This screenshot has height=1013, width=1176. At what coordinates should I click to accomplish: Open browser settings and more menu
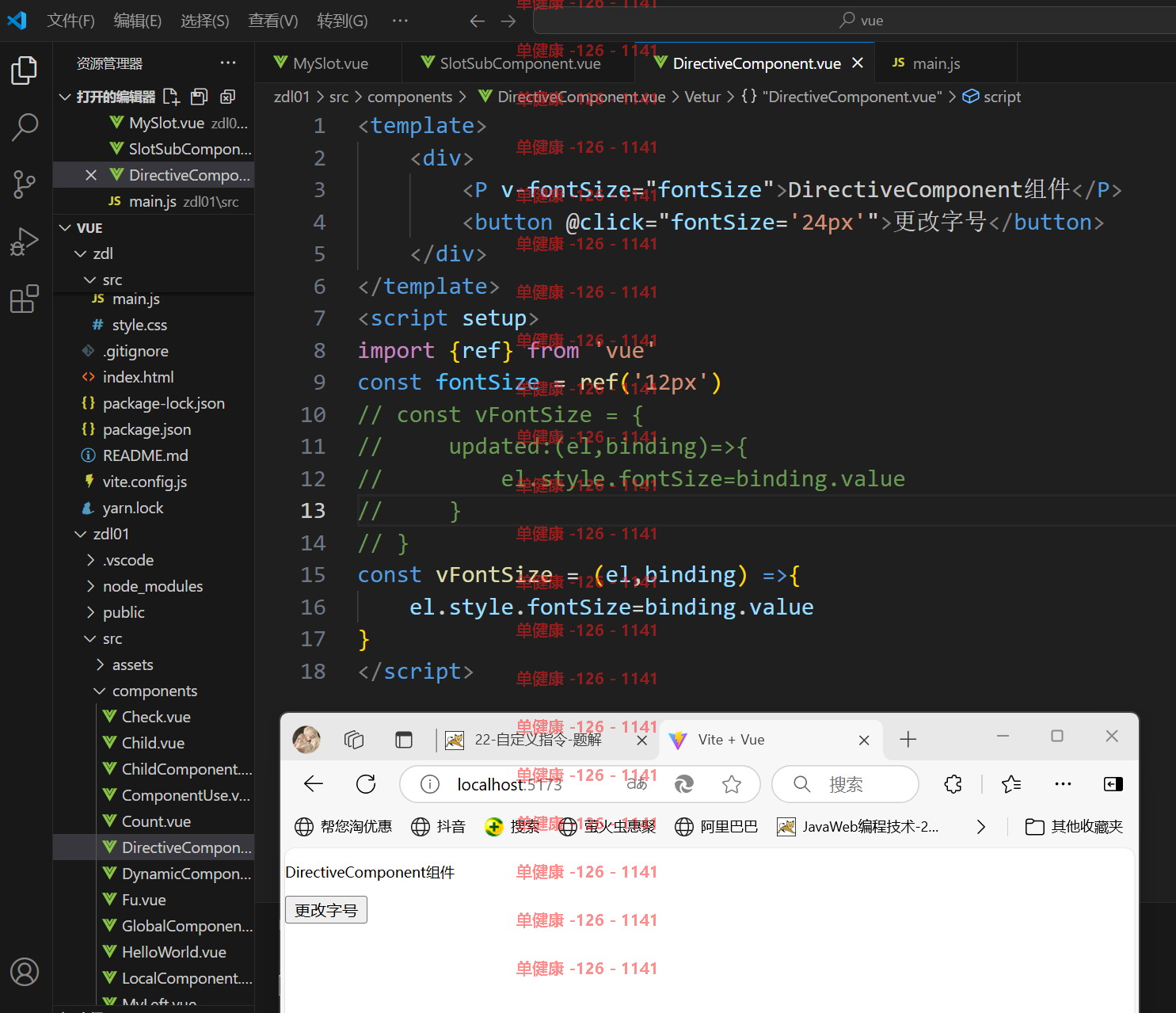click(x=1063, y=784)
